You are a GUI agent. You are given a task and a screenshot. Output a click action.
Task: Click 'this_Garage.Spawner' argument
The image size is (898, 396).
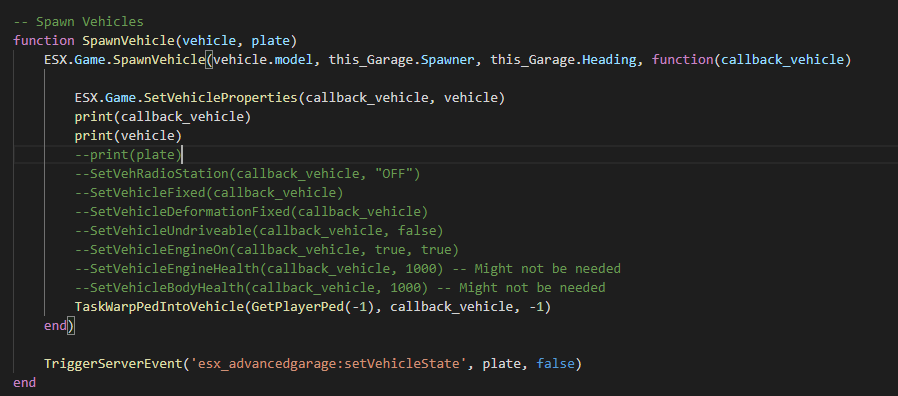[401, 60]
